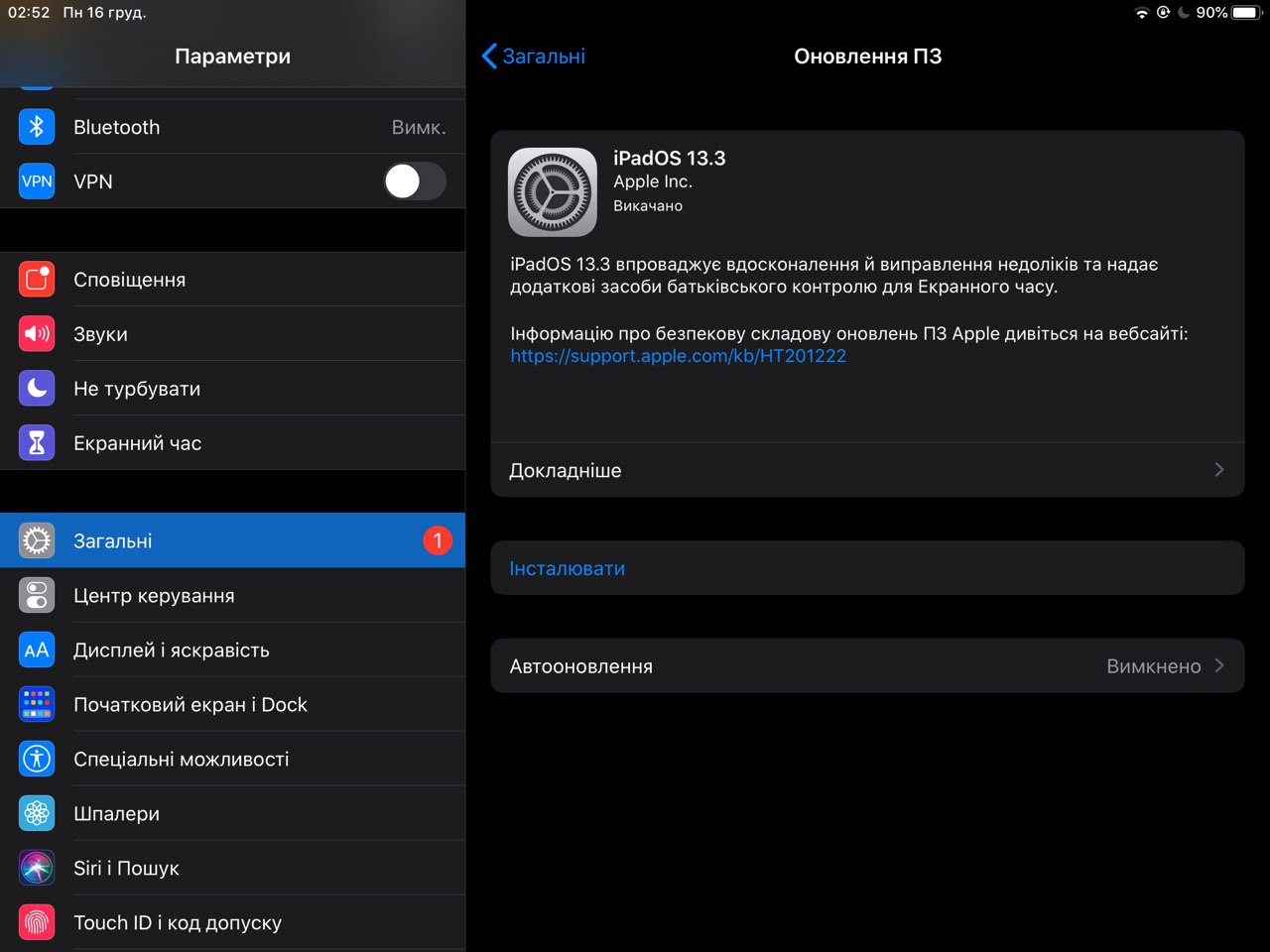Tap the Touch ID fingerprint icon
This screenshot has height=952, width=1270.
37,922
